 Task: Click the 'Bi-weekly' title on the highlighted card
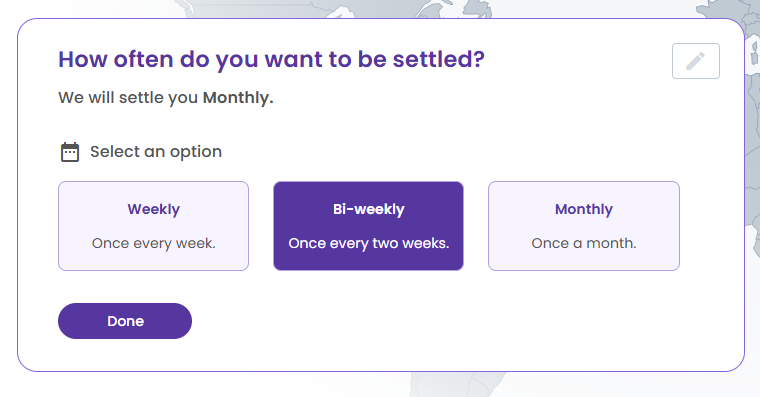pyautogui.click(x=368, y=209)
